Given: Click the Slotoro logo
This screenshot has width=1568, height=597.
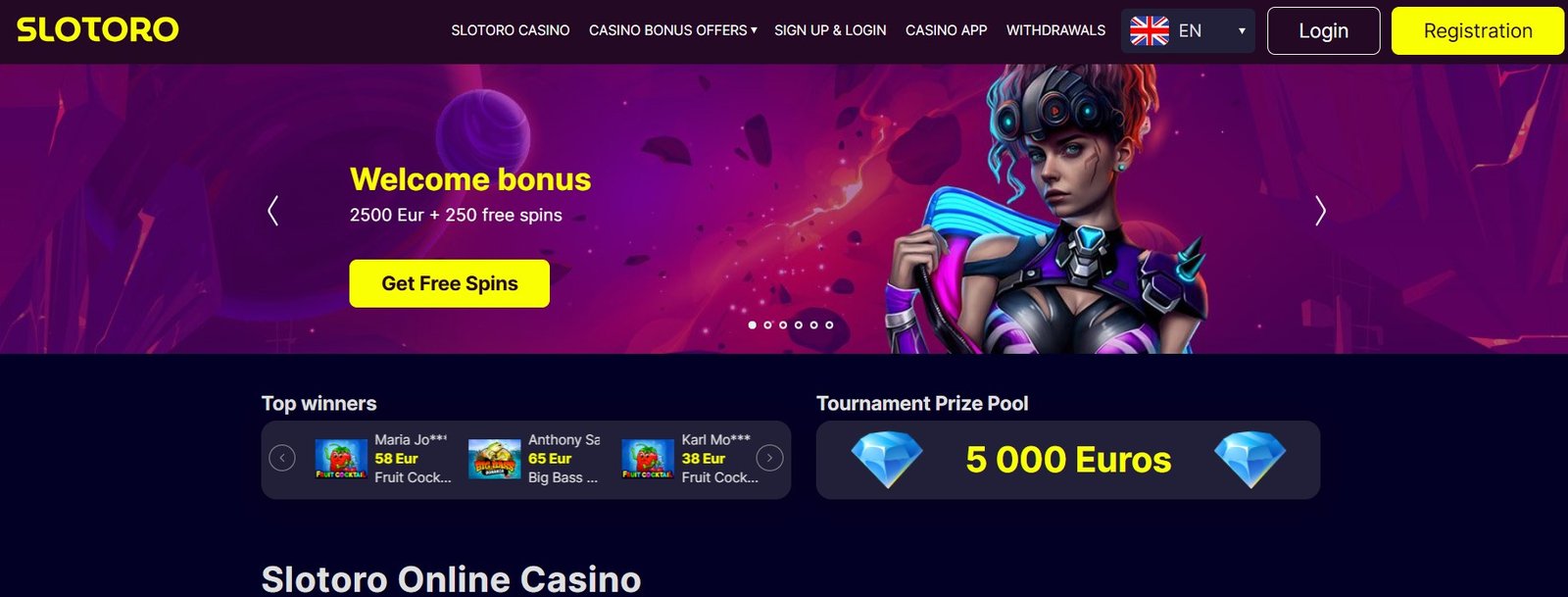Looking at the screenshot, I should 98,29.
